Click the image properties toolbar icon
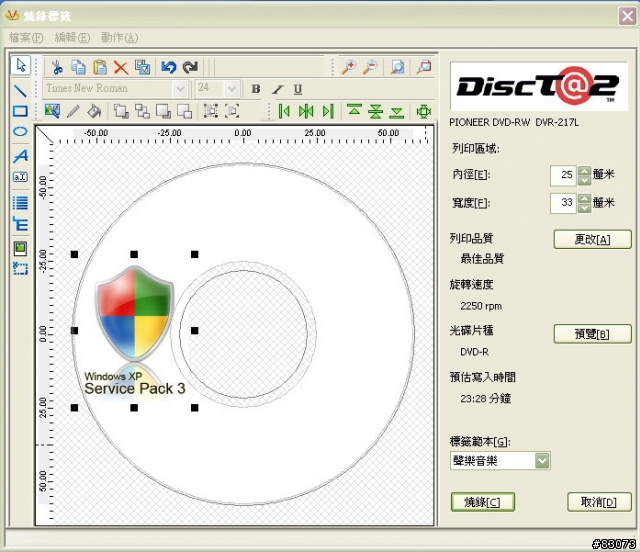Screen dimensions: 640x552 coord(52,111)
